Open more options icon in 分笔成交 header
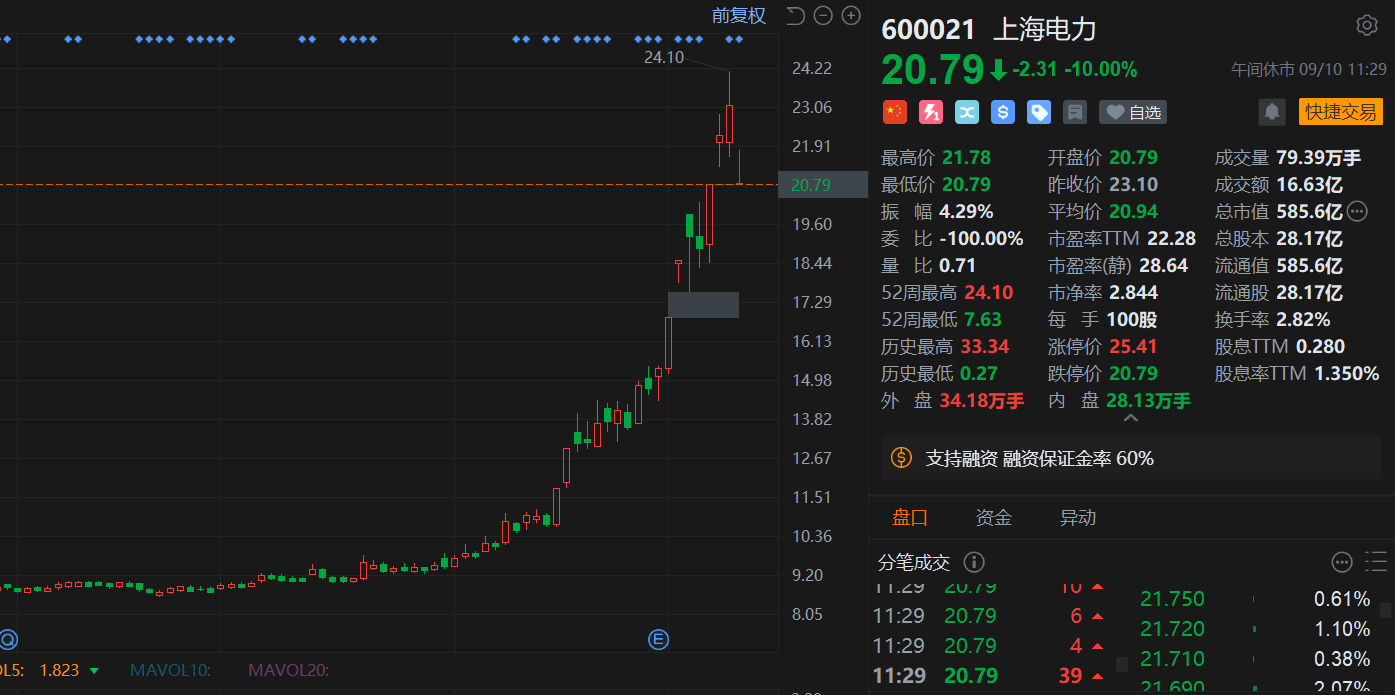The width and height of the screenshot is (1395, 695). coord(1342,562)
